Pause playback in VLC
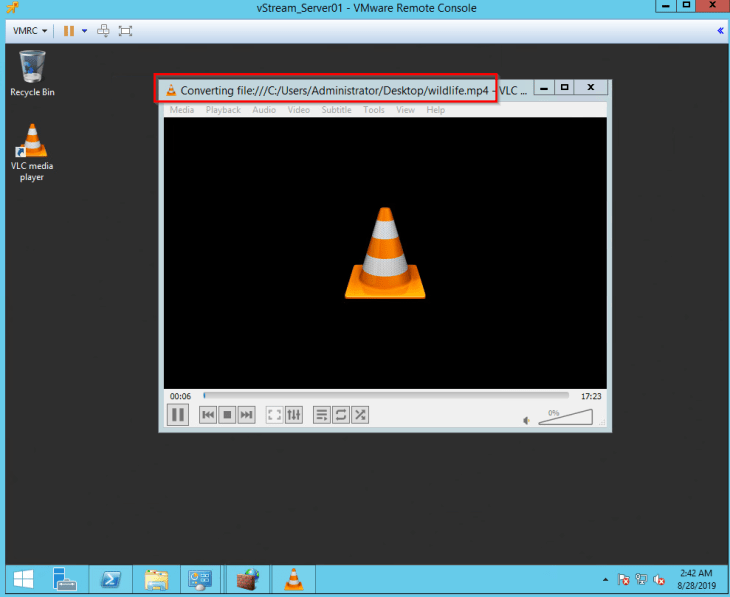The width and height of the screenshot is (730, 597). point(178,414)
